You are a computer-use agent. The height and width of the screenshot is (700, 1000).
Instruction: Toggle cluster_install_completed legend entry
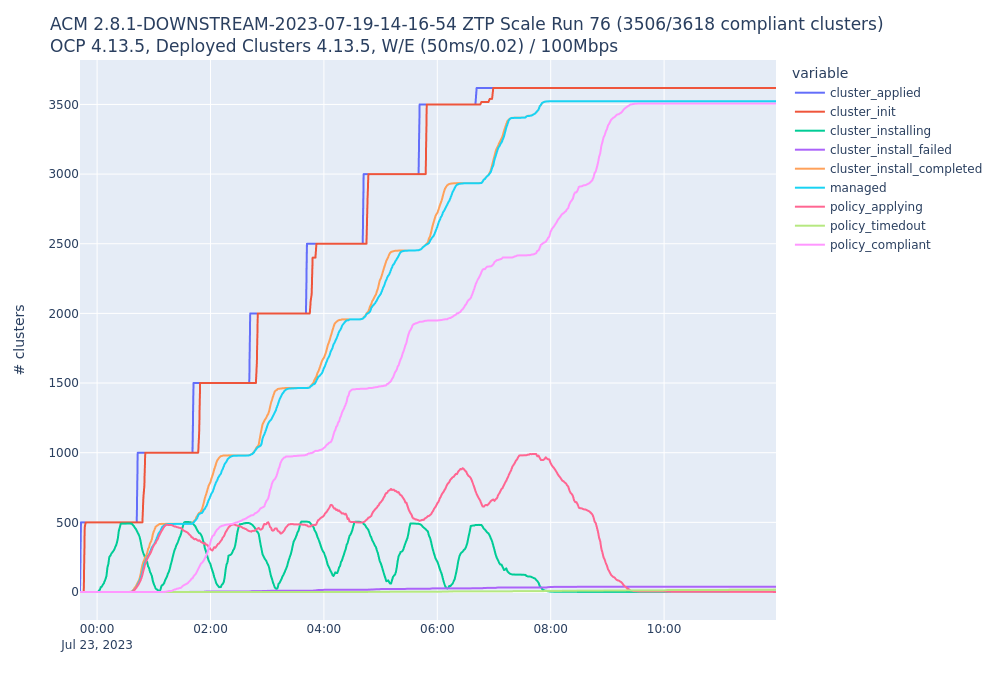[x=888, y=169]
